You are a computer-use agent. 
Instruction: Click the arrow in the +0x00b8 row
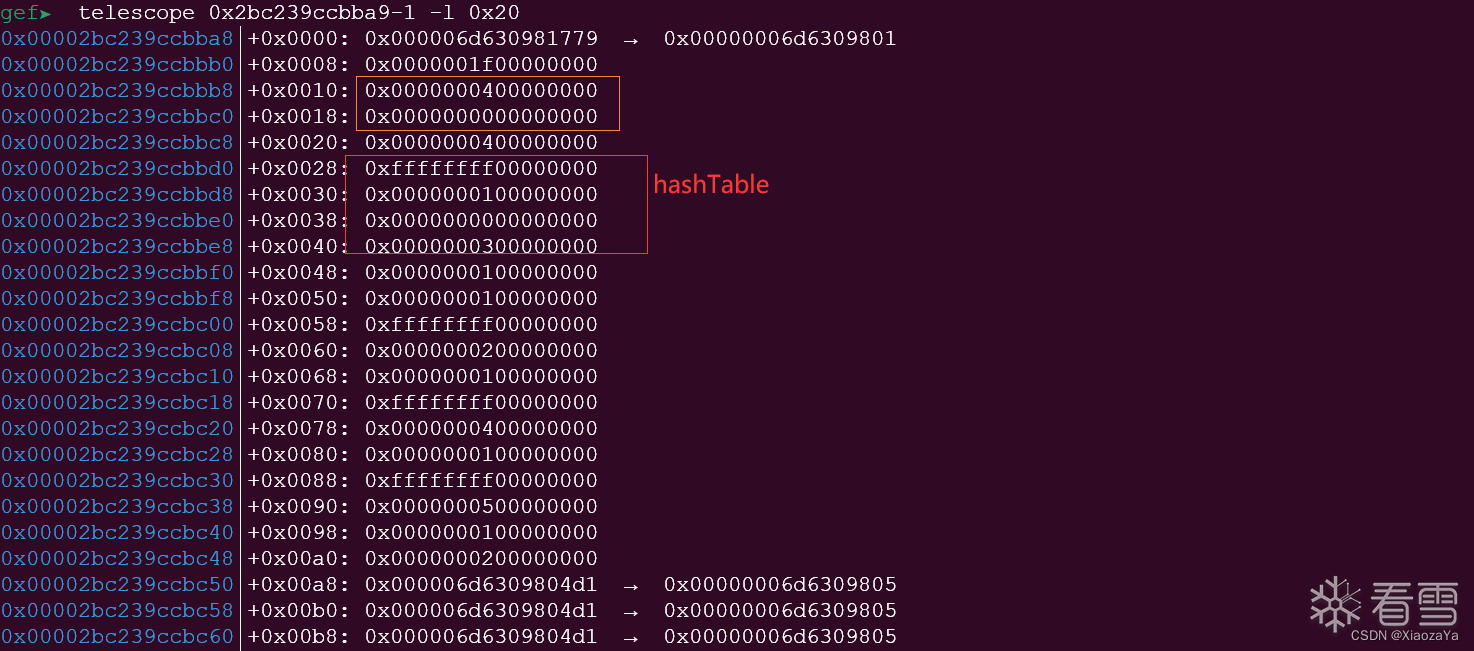click(x=631, y=637)
